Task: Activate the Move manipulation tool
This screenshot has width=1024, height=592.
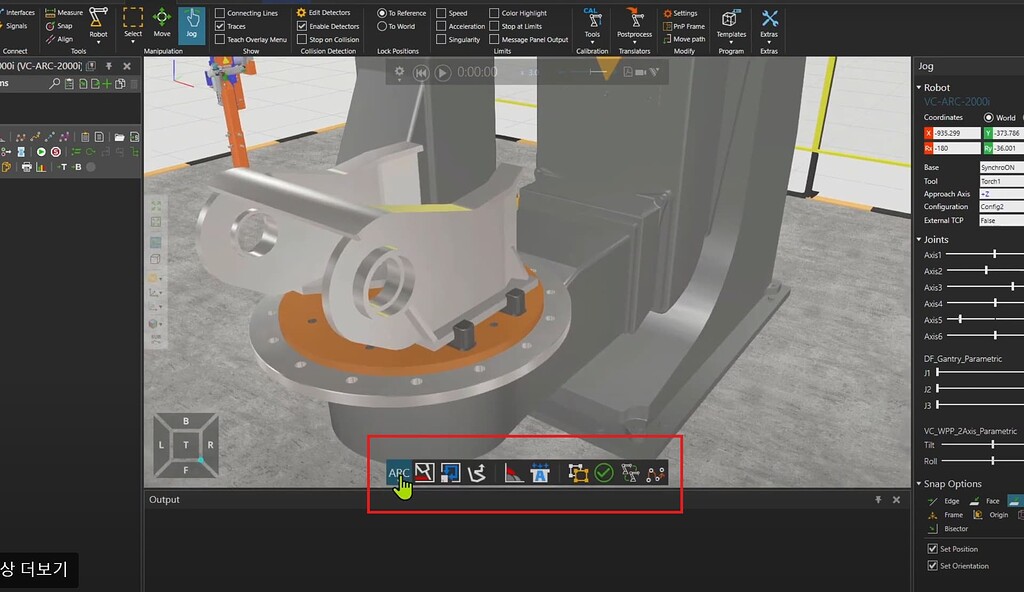Action: pos(162,23)
